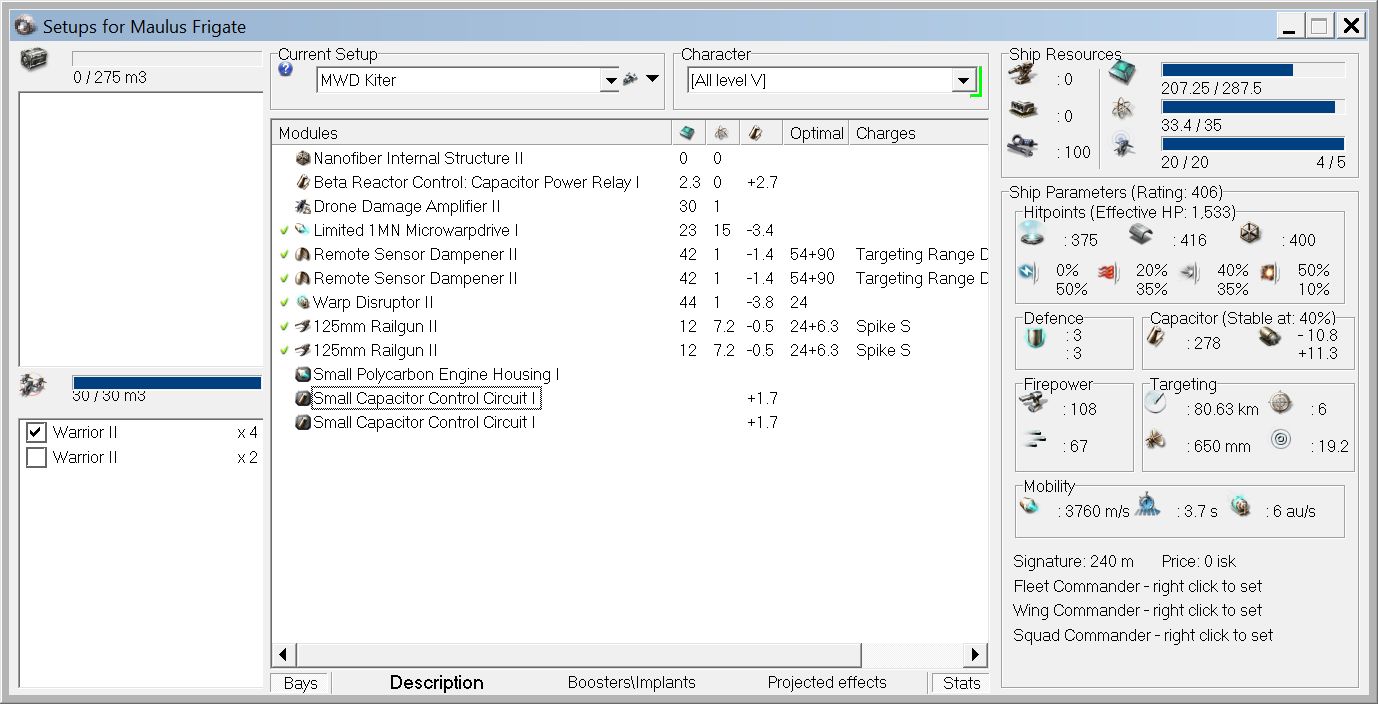Switch to the Boosters\Implants tab
This screenshot has height=704, width=1378.
click(631, 683)
